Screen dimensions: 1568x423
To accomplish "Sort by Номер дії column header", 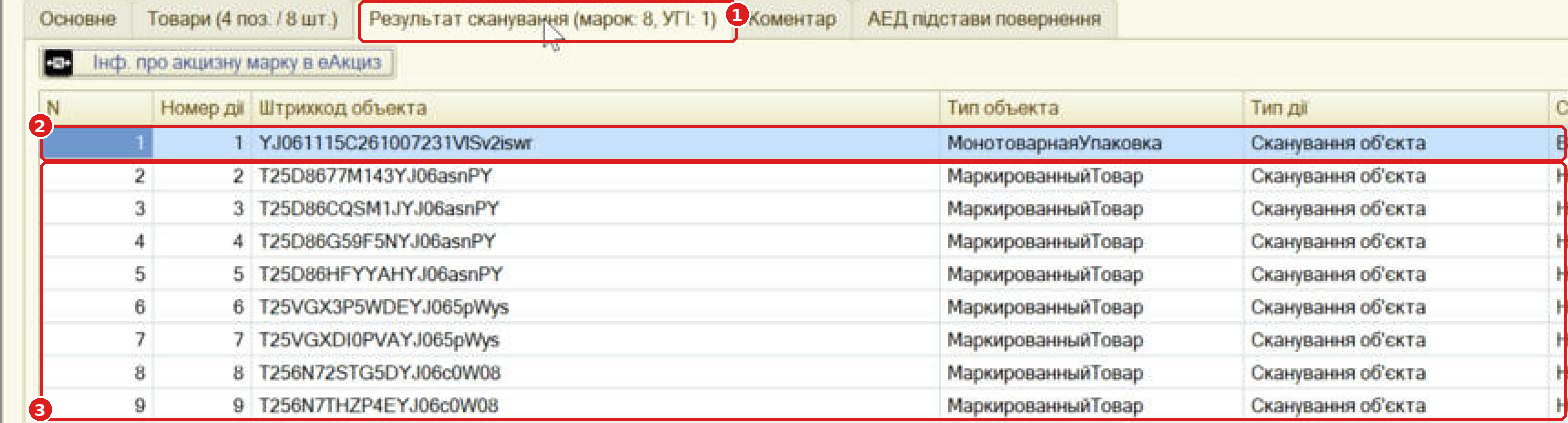I will [202, 107].
